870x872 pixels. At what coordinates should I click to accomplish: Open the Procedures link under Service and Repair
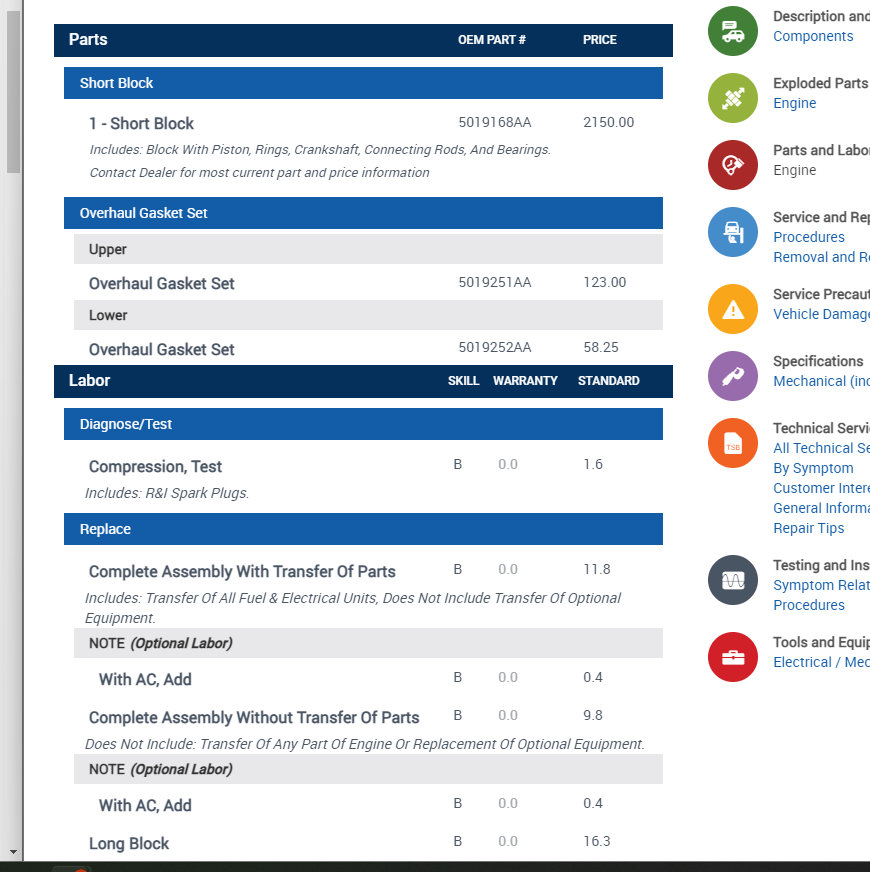coord(808,237)
